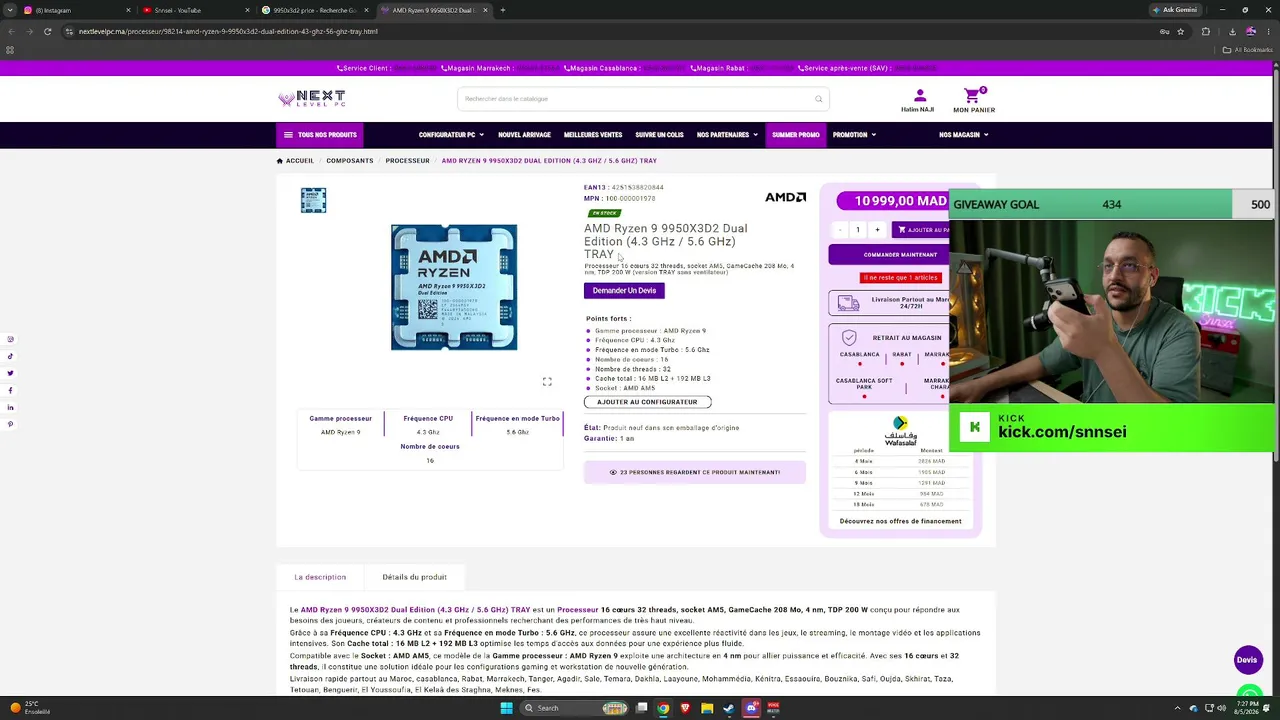Click the fullscreen expand icon under product image
The height and width of the screenshot is (720, 1280).
(547, 382)
